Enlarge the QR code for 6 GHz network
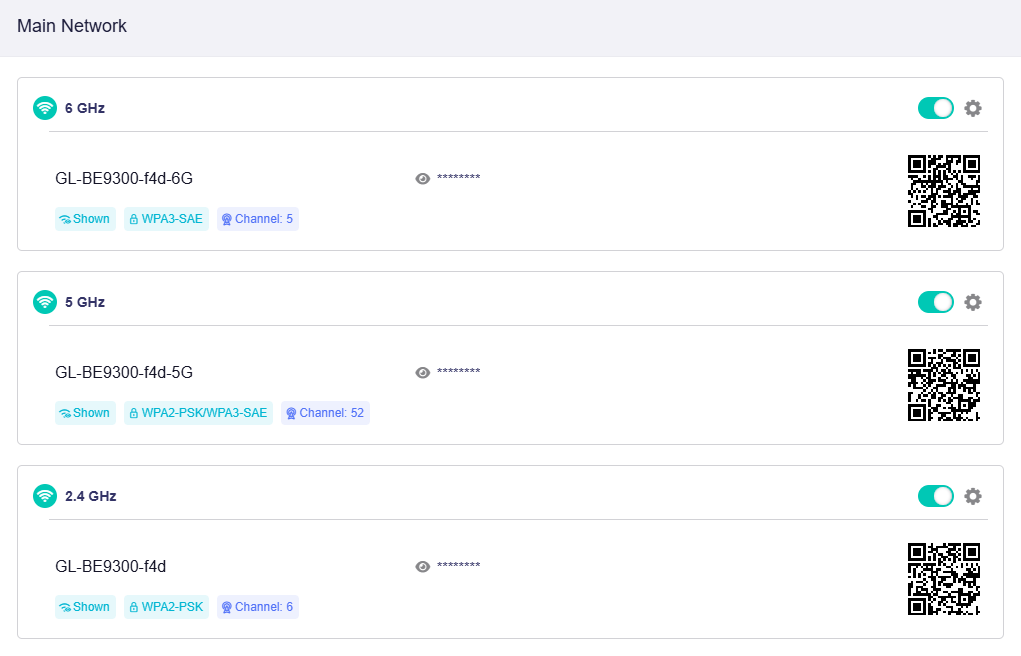This screenshot has width=1021, height=656. click(x=944, y=191)
